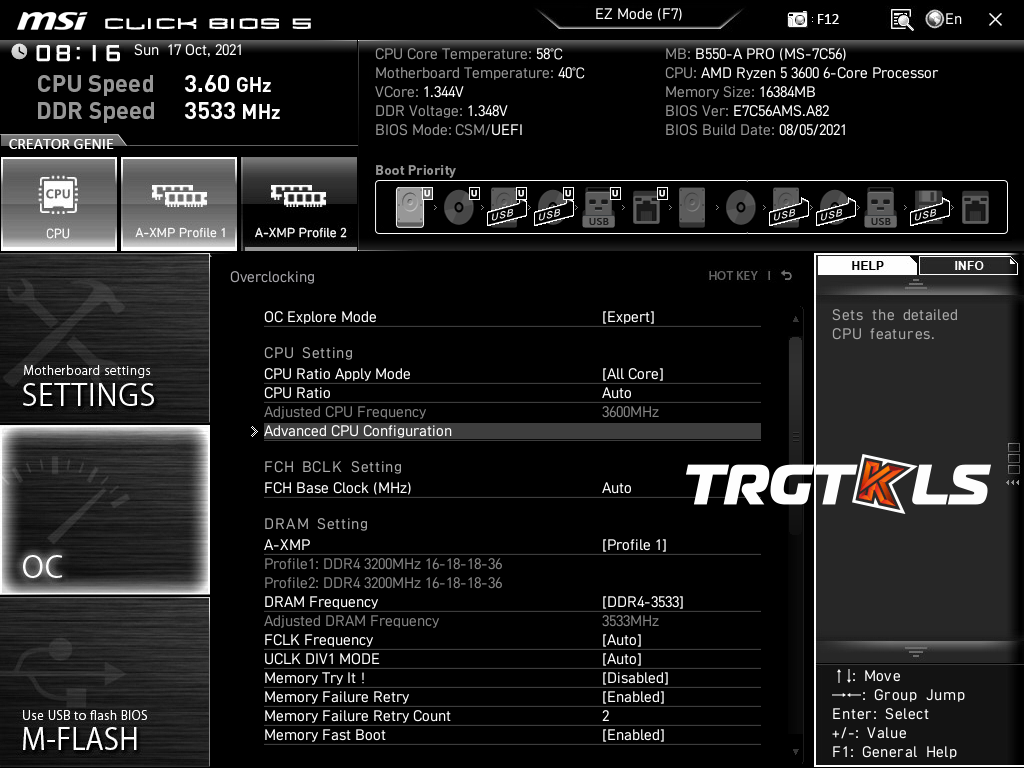
Task: Open the DRAM Frequency DDR4-3533 dropdown
Action: [642, 602]
